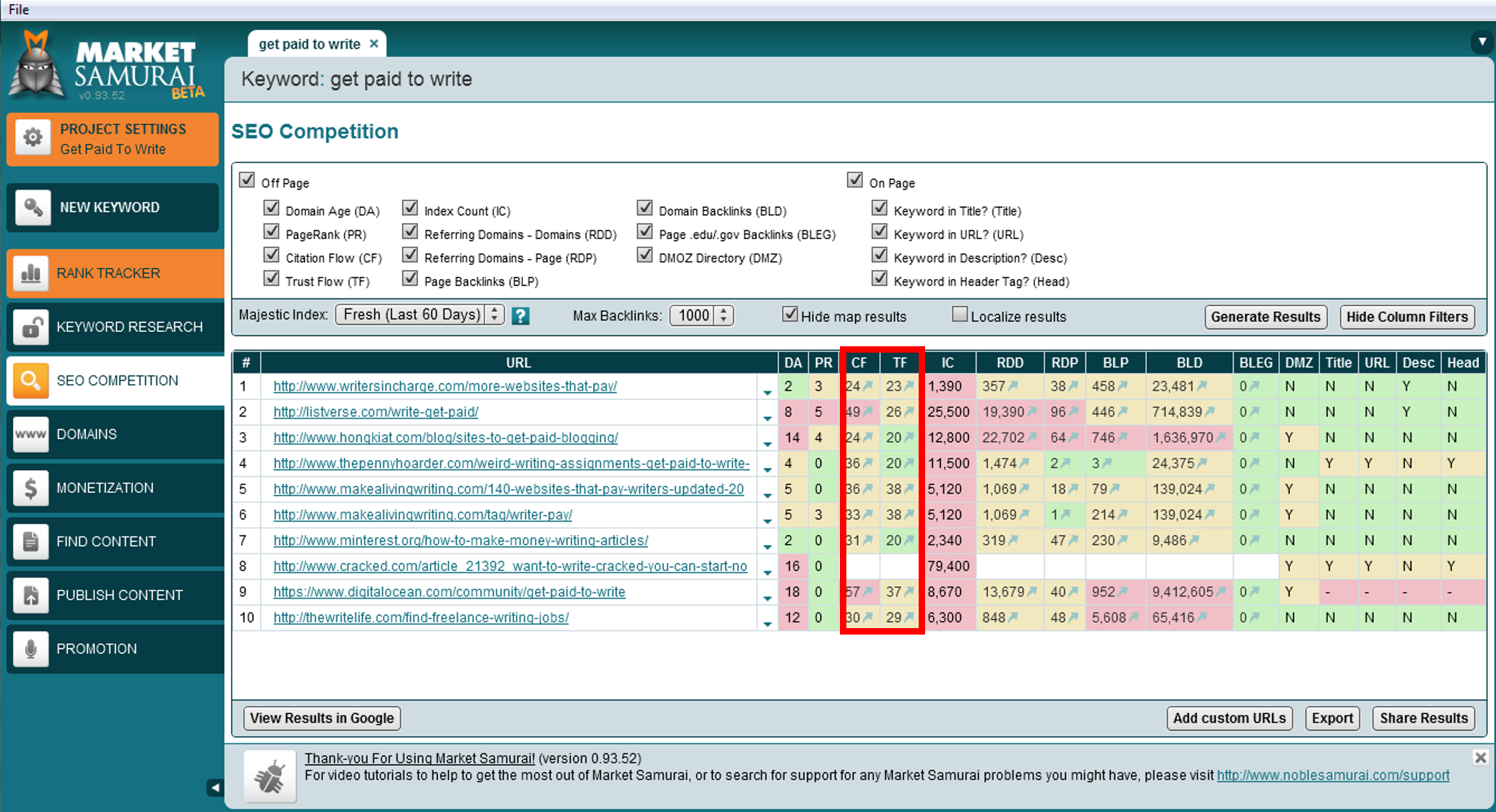Click the New Keyword key icon

coord(33,207)
